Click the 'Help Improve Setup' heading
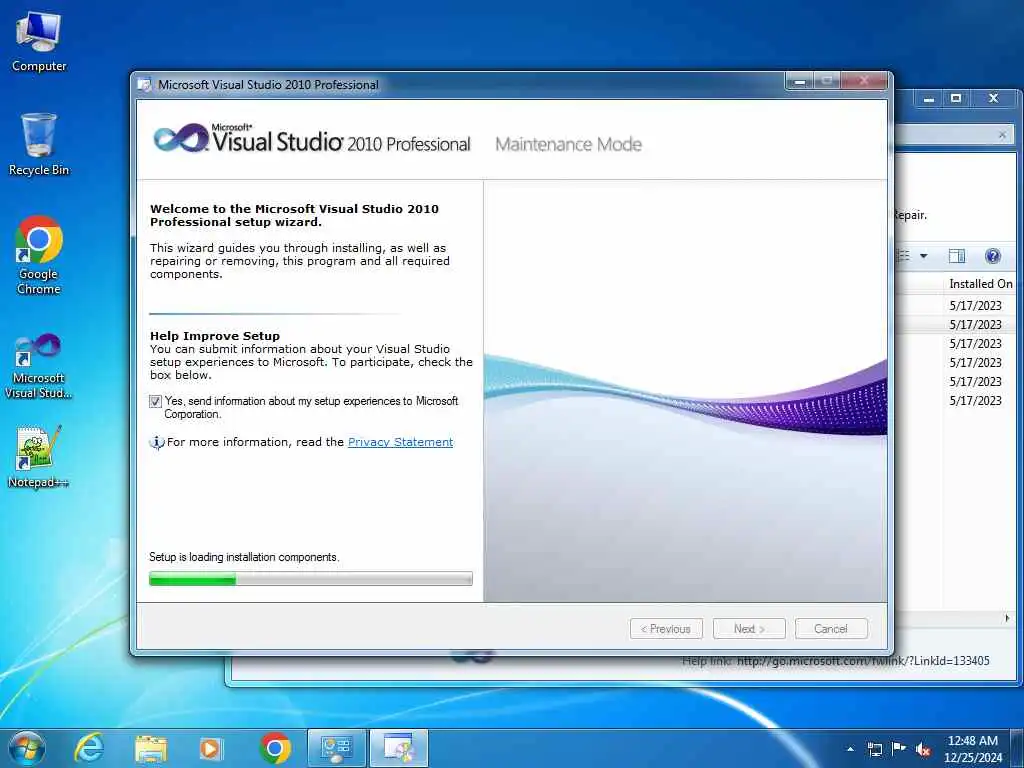1024x768 pixels. coord(215,336)
